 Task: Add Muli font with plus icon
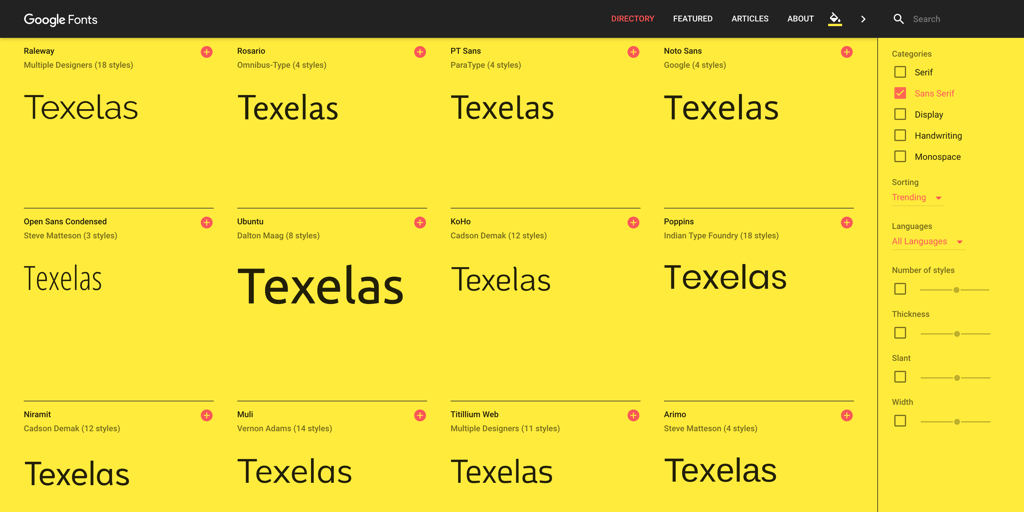pos(420,415)
